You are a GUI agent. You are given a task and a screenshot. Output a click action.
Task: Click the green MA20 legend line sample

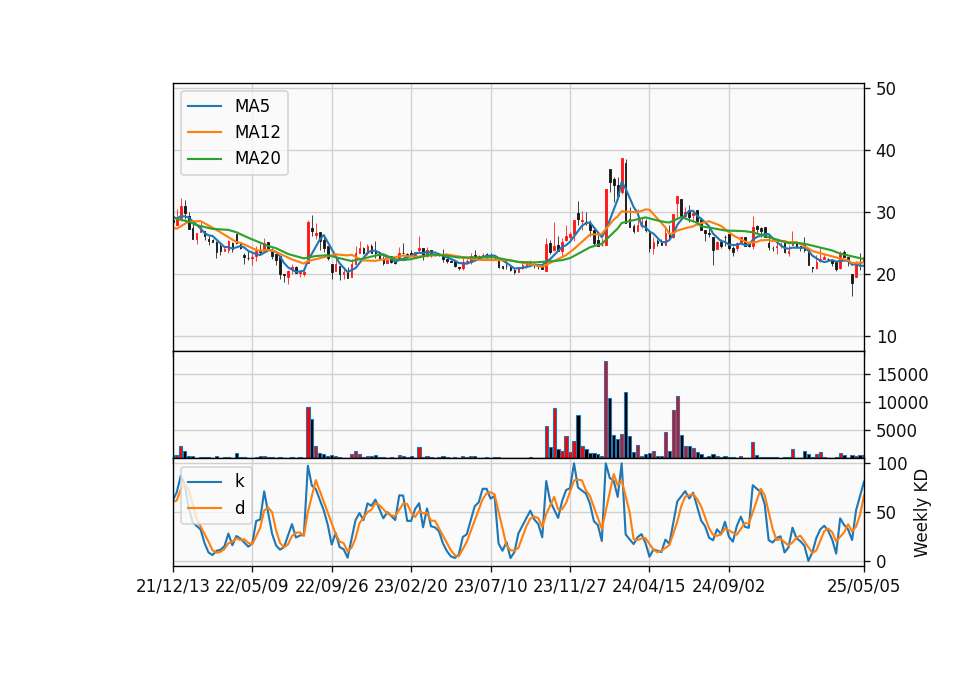click(204, 159)
